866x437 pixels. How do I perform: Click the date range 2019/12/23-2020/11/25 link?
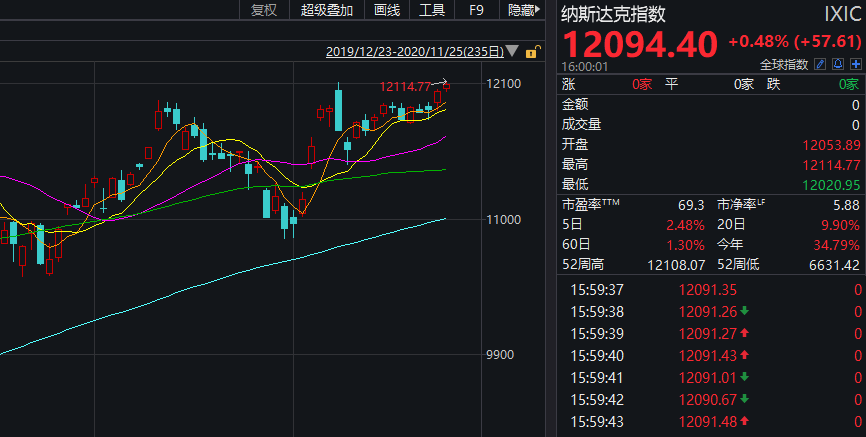tap(415, 52)
